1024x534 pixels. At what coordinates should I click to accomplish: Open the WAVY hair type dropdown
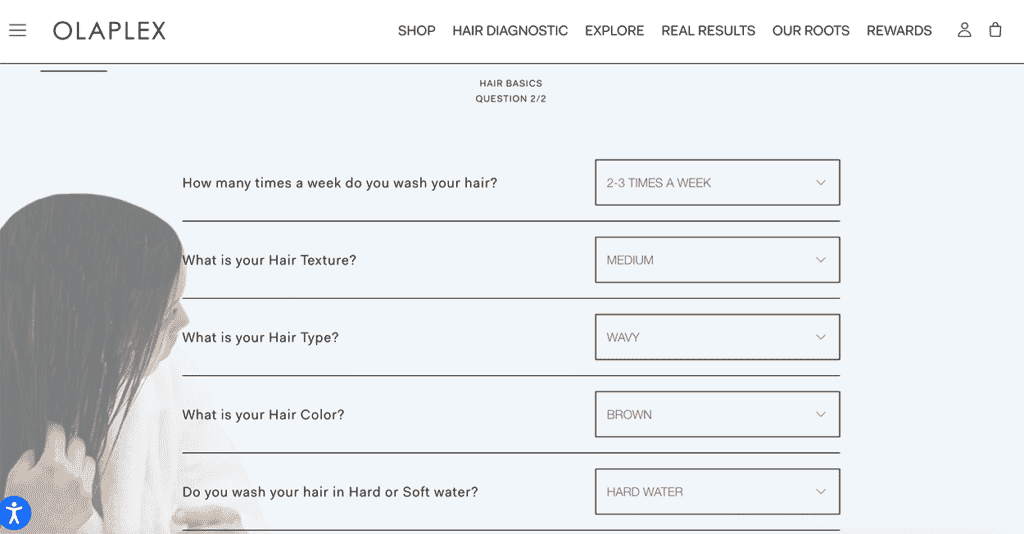(x=717, y=337)
